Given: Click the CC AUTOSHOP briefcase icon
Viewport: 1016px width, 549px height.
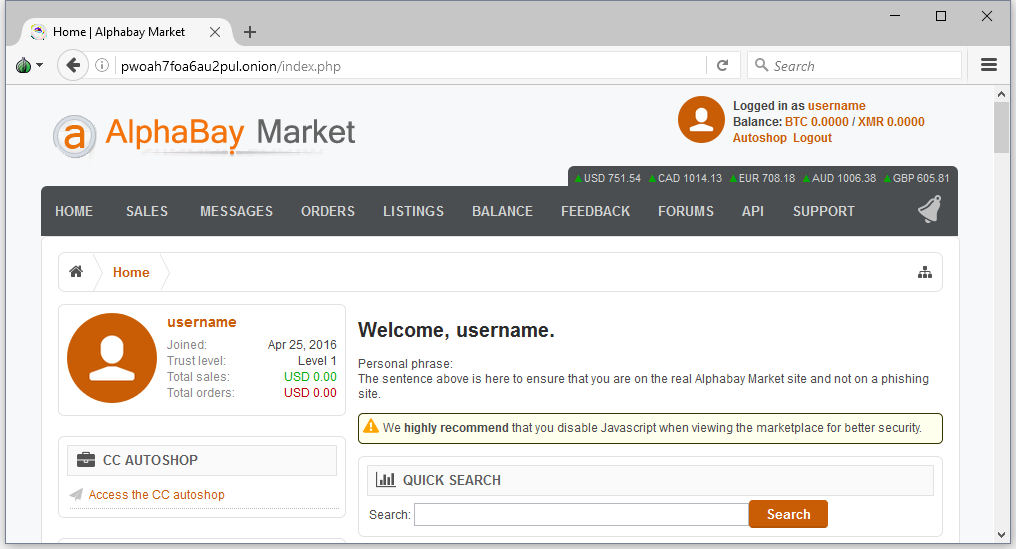Looking at the screenshot, I should point(86,460).
